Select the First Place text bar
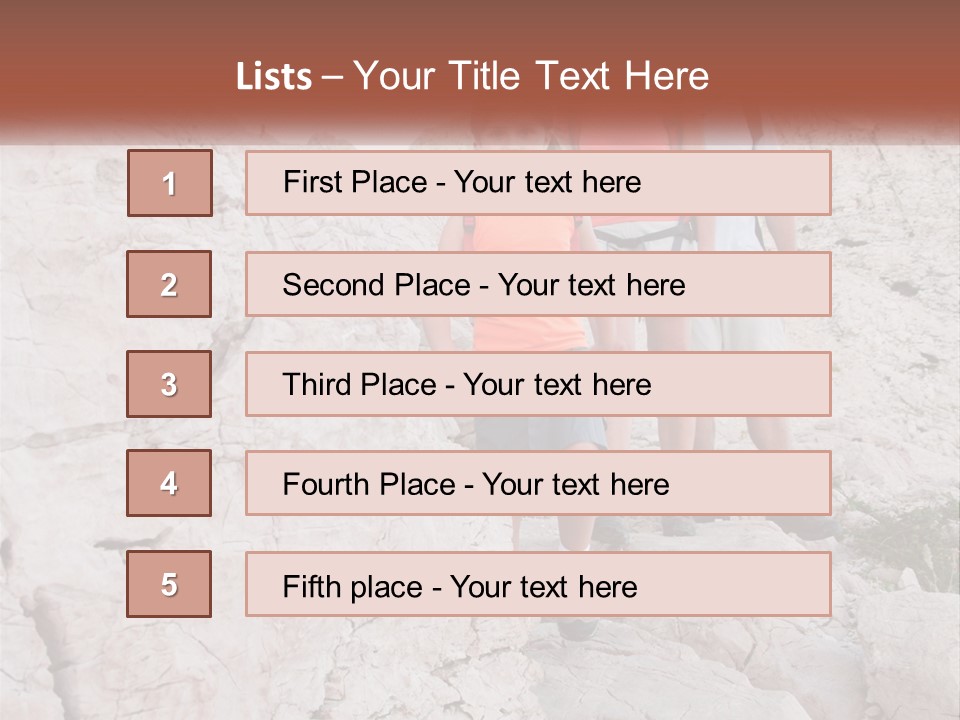This screenshot has width=960, height=720. point(538,183)
